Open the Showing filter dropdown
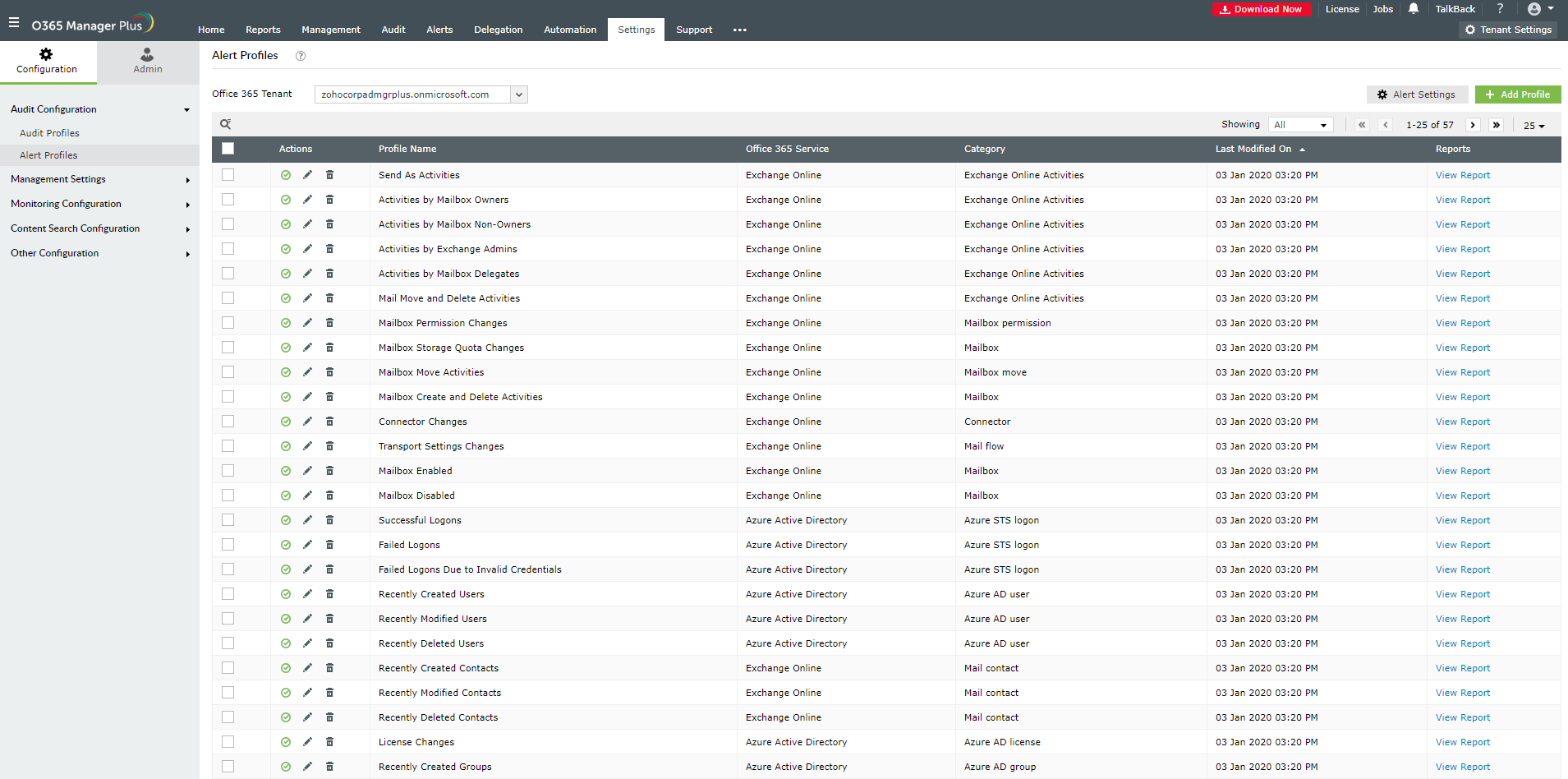Image resolution: width=1568 pixels, height=779 pixels. [1300, 125]
